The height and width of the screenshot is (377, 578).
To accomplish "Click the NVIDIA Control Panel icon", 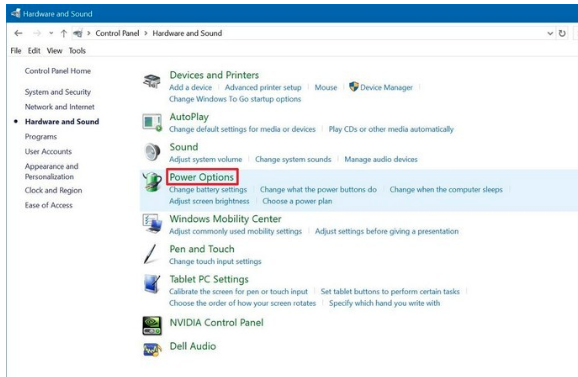I will [152, 325].
